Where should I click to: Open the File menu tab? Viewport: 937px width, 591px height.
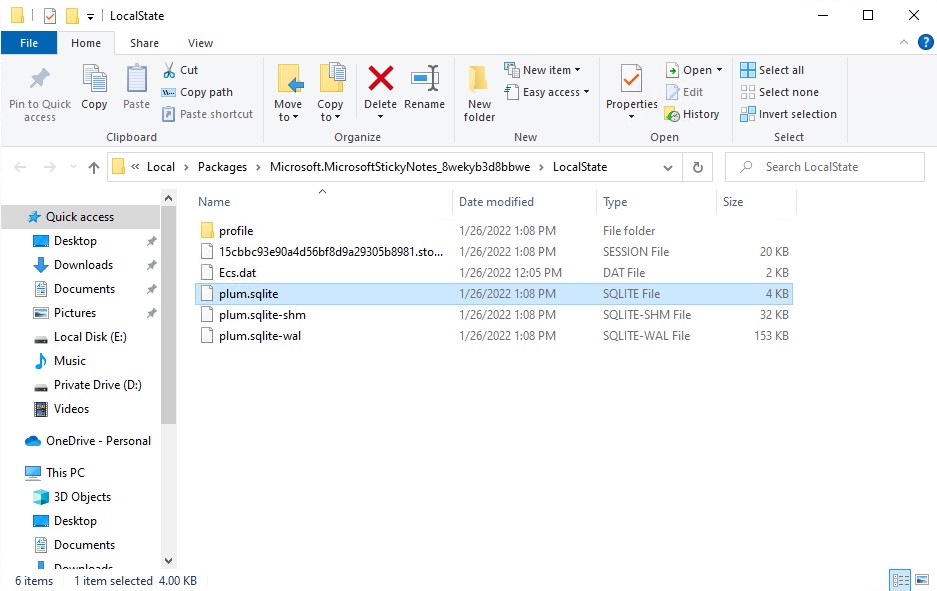29,43
